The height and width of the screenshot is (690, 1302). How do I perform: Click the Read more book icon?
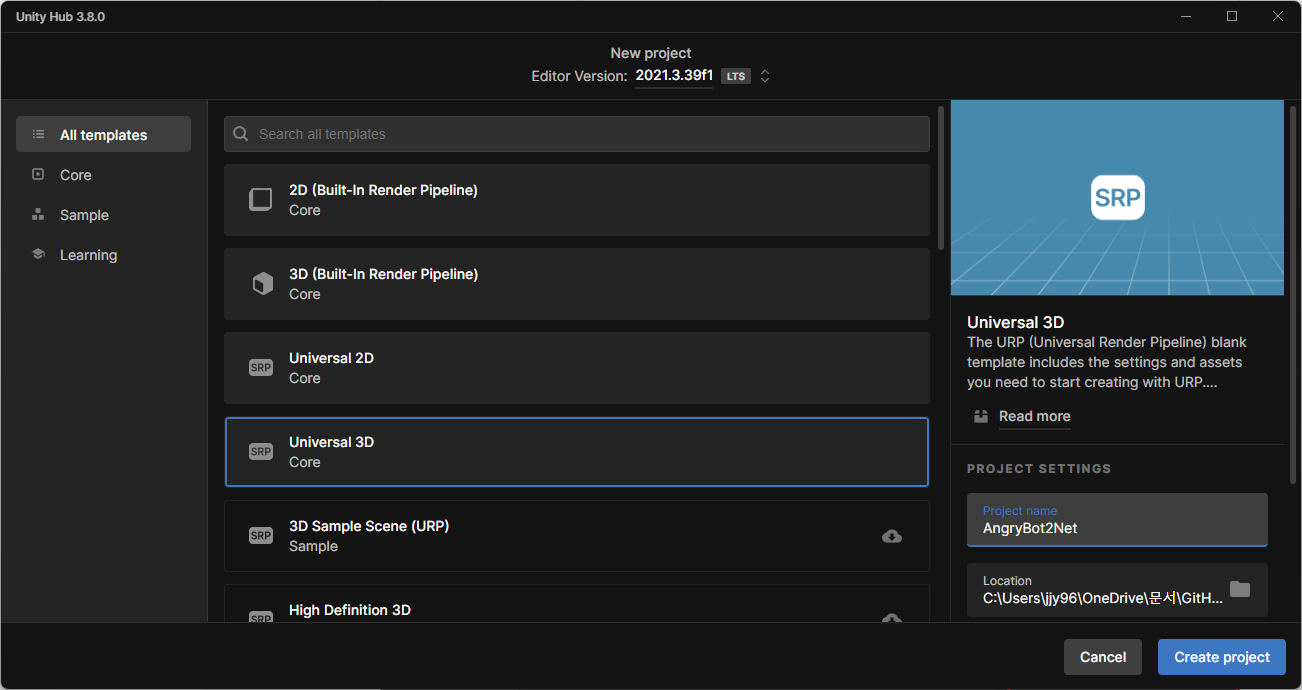pos(980,416)
